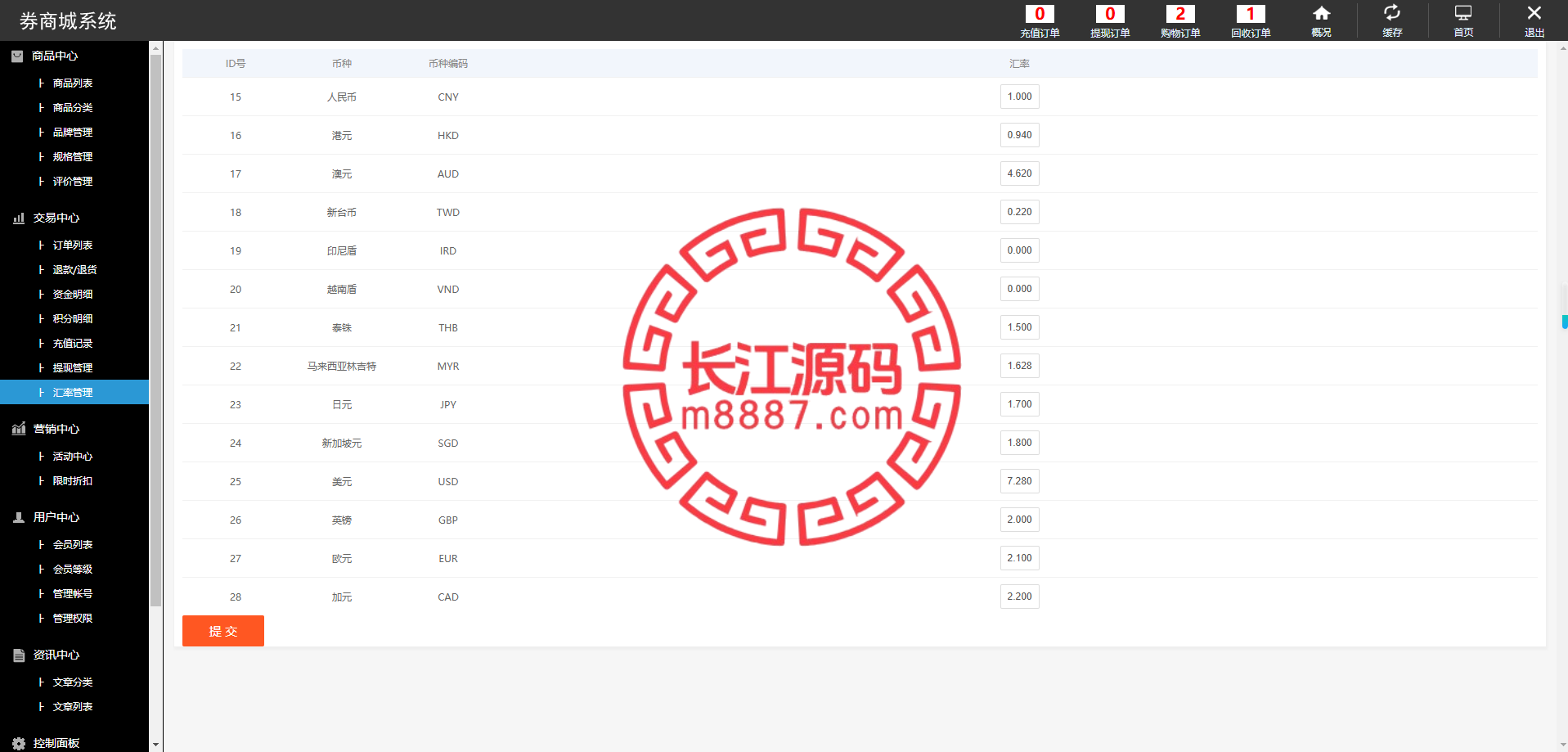
Task: Edit the HKD exchange rate field
Action: point(1020,135)
